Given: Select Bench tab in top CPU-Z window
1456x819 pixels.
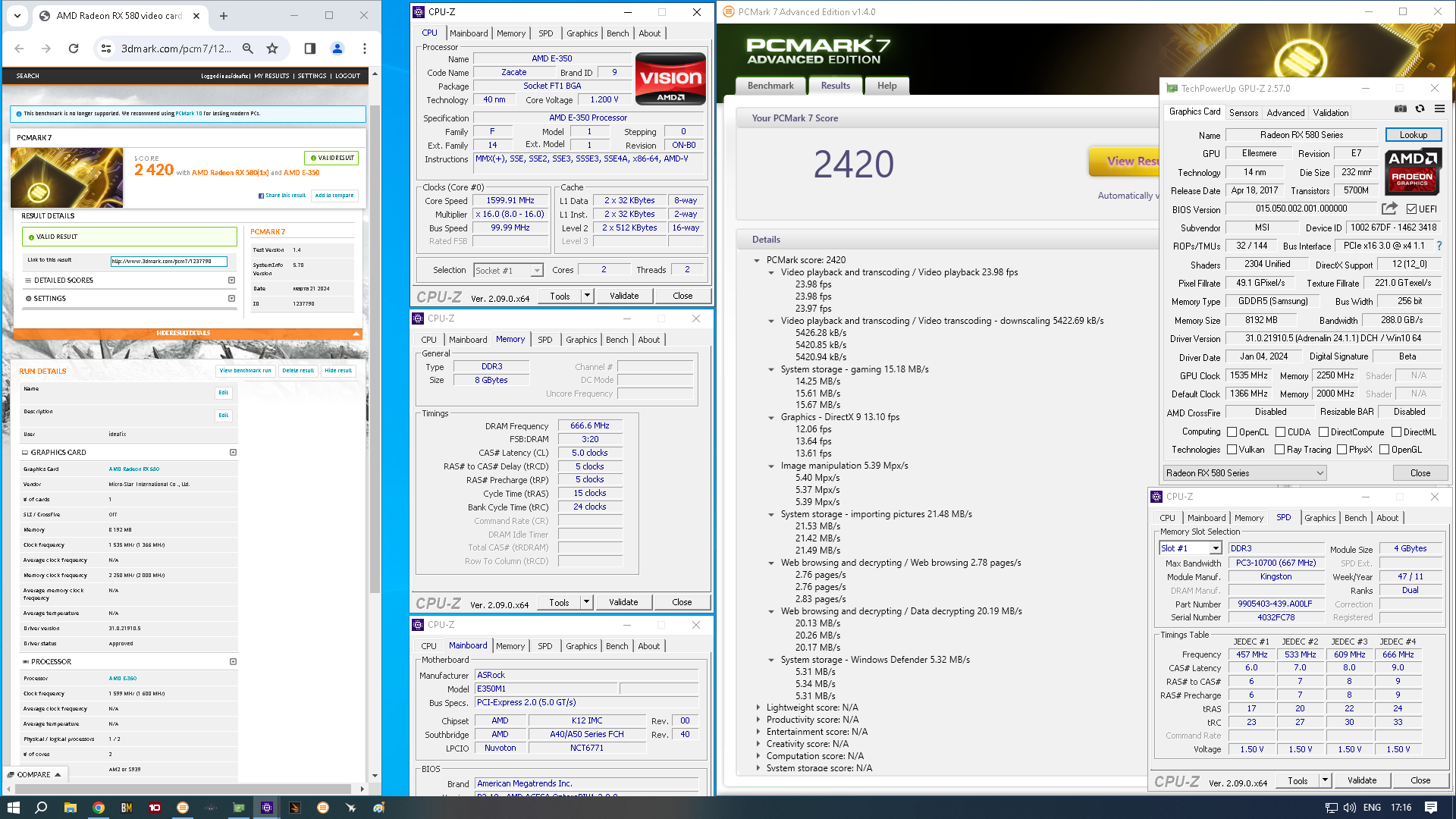Looking at the screenshot, I should (x=617, y=33).
